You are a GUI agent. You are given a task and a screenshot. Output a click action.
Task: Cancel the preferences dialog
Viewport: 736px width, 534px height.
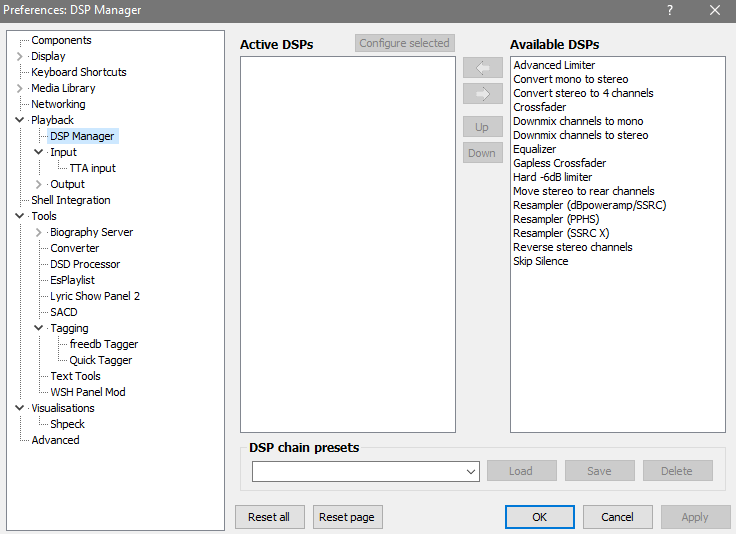click(x=617, y=517)
